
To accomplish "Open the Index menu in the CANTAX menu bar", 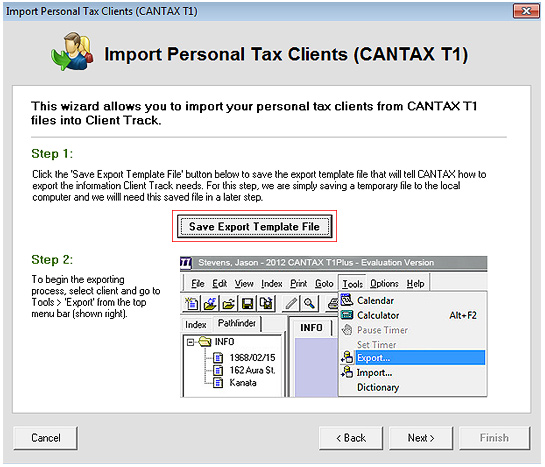I will [271, 284].
